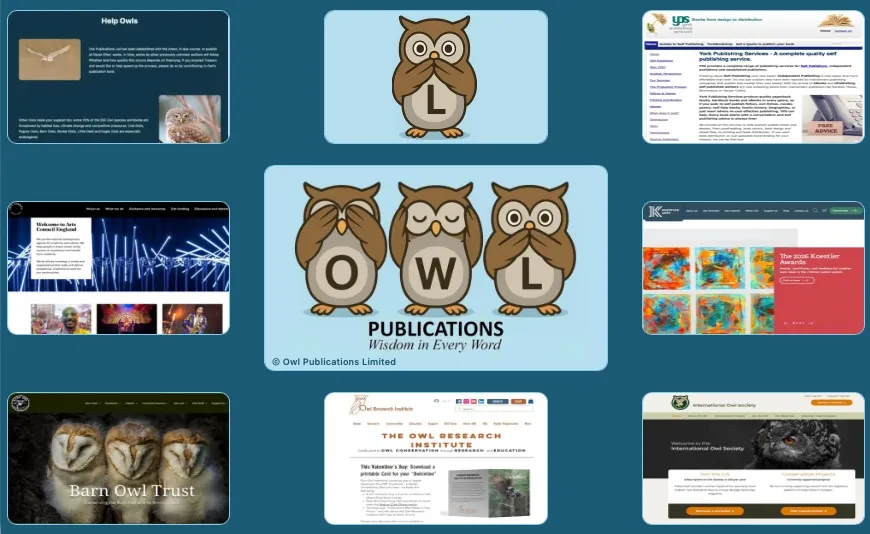870x534 pixels.
Task: Open the Help Owls page thumbnail
Action: pyautogui.click(x=118, y=77)
